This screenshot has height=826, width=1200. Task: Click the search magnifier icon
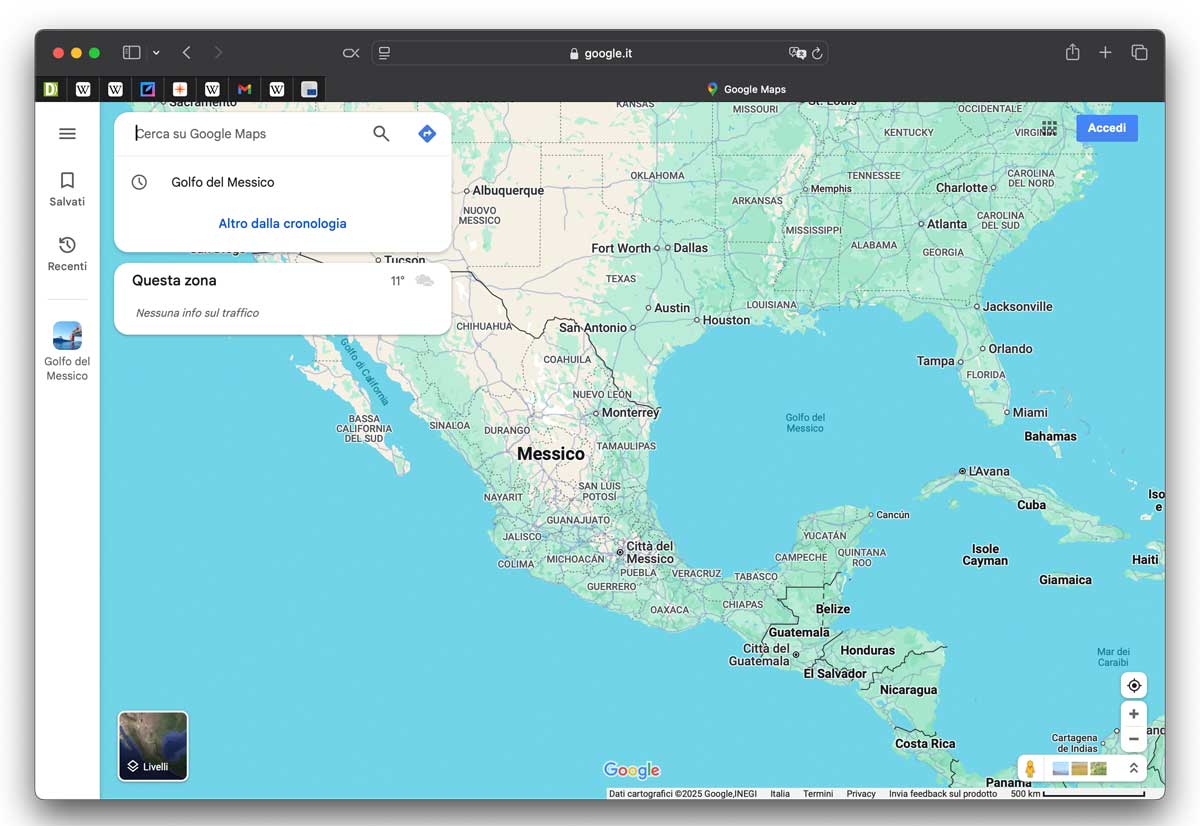point(381,134)
